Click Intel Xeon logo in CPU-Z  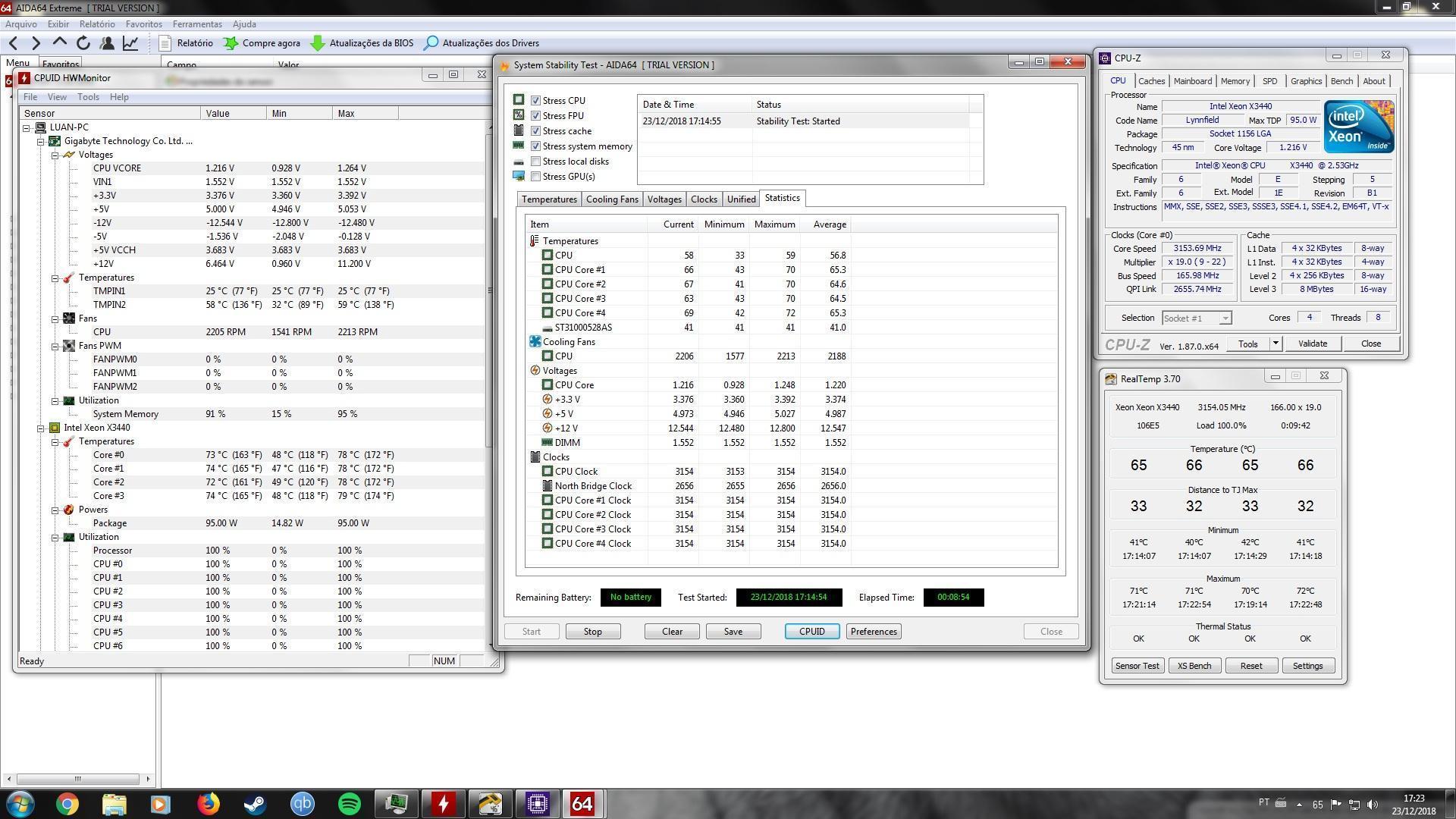(x=1358, y=127)
